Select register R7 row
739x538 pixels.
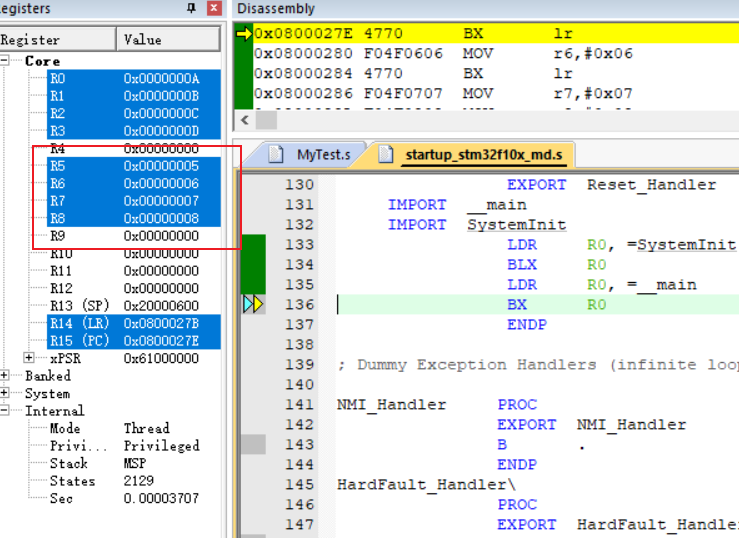point(134,201)
